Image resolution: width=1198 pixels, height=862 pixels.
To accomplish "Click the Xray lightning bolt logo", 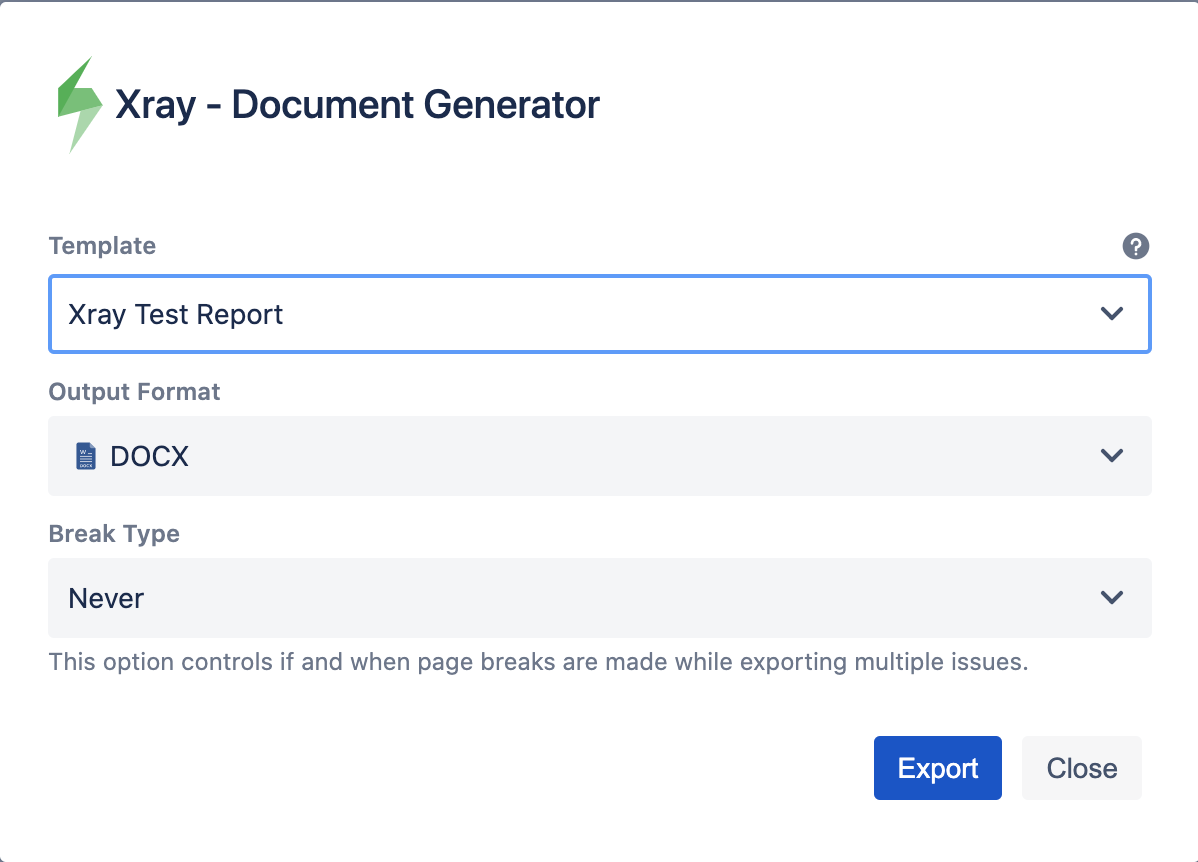I will point(79,105).
